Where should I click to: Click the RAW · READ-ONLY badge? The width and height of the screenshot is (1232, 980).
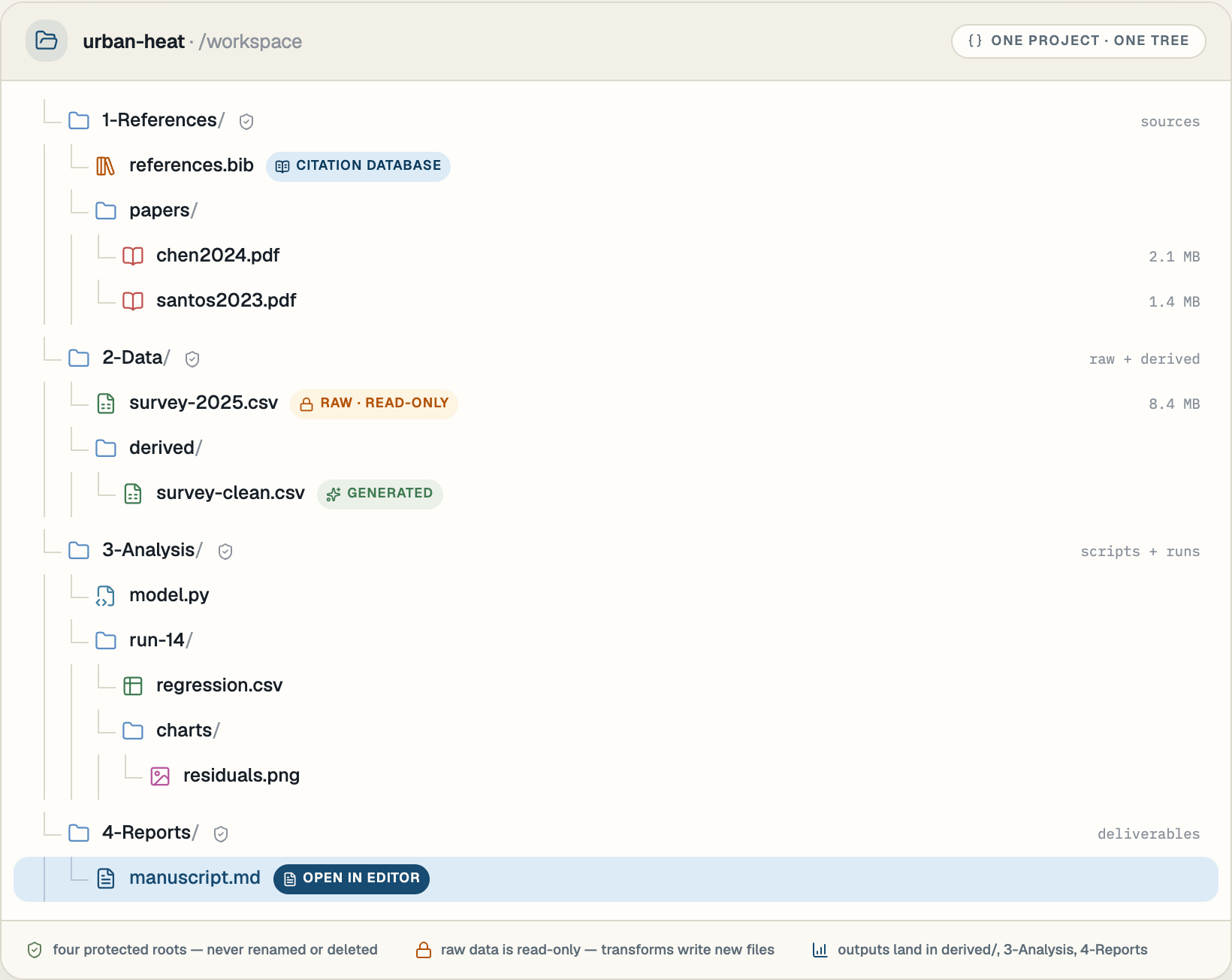click(374, 404)
